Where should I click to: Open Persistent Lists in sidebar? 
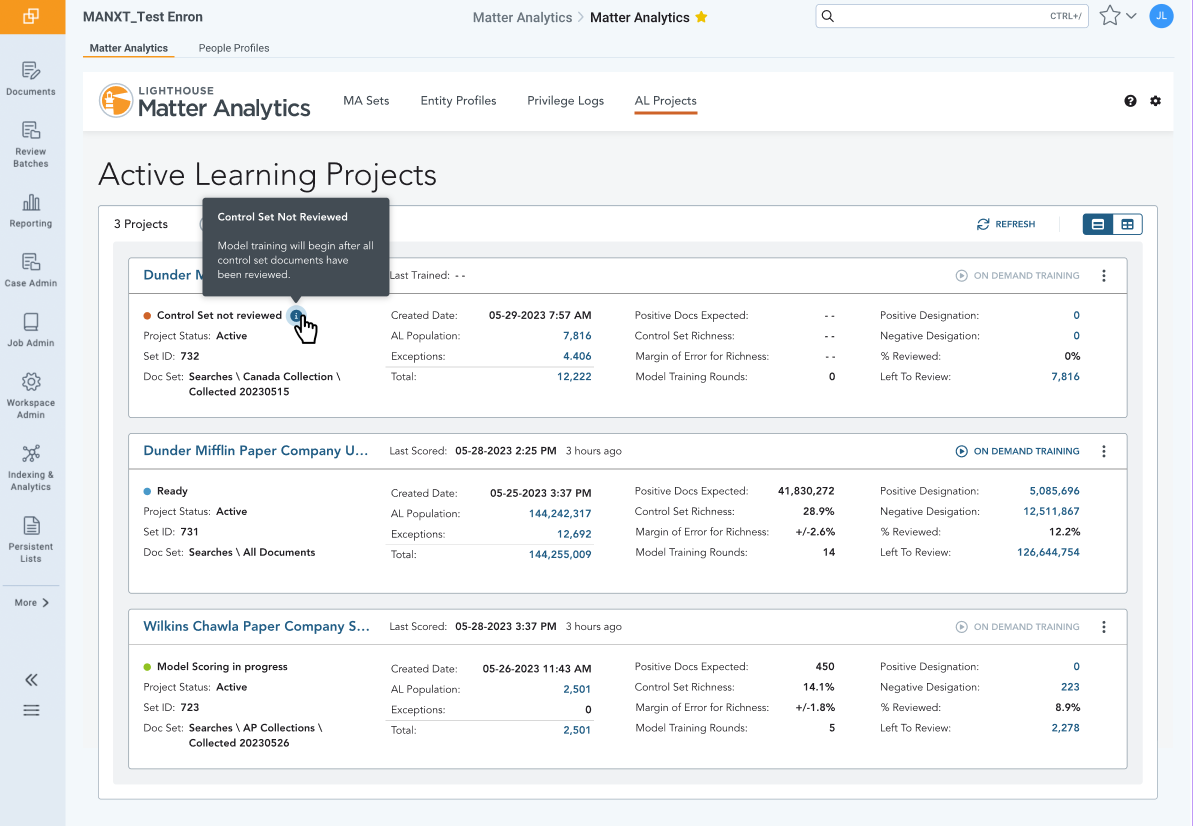(31, 539)
